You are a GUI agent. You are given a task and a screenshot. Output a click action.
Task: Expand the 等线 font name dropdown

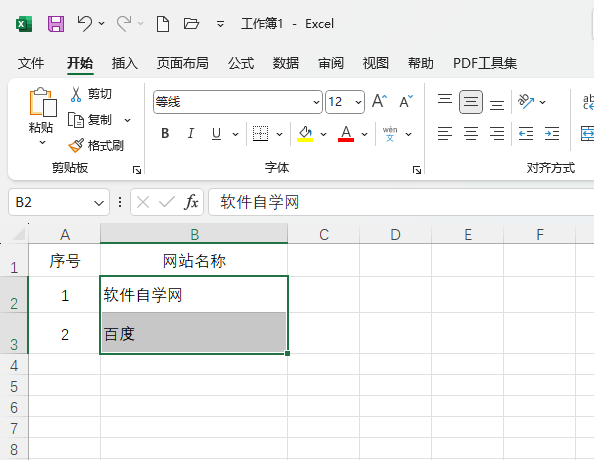point(316,102)
